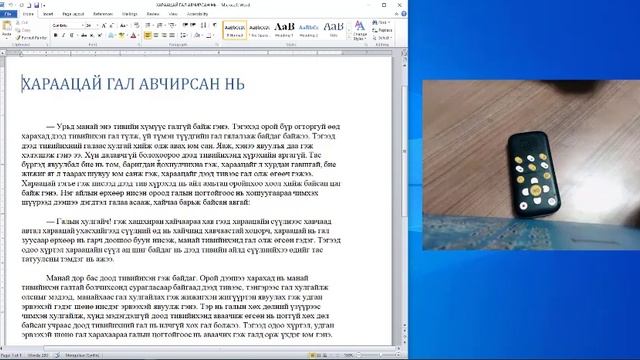Toggle Bold formatting
This screenshot has height=360, width=640.
(56, 36)
